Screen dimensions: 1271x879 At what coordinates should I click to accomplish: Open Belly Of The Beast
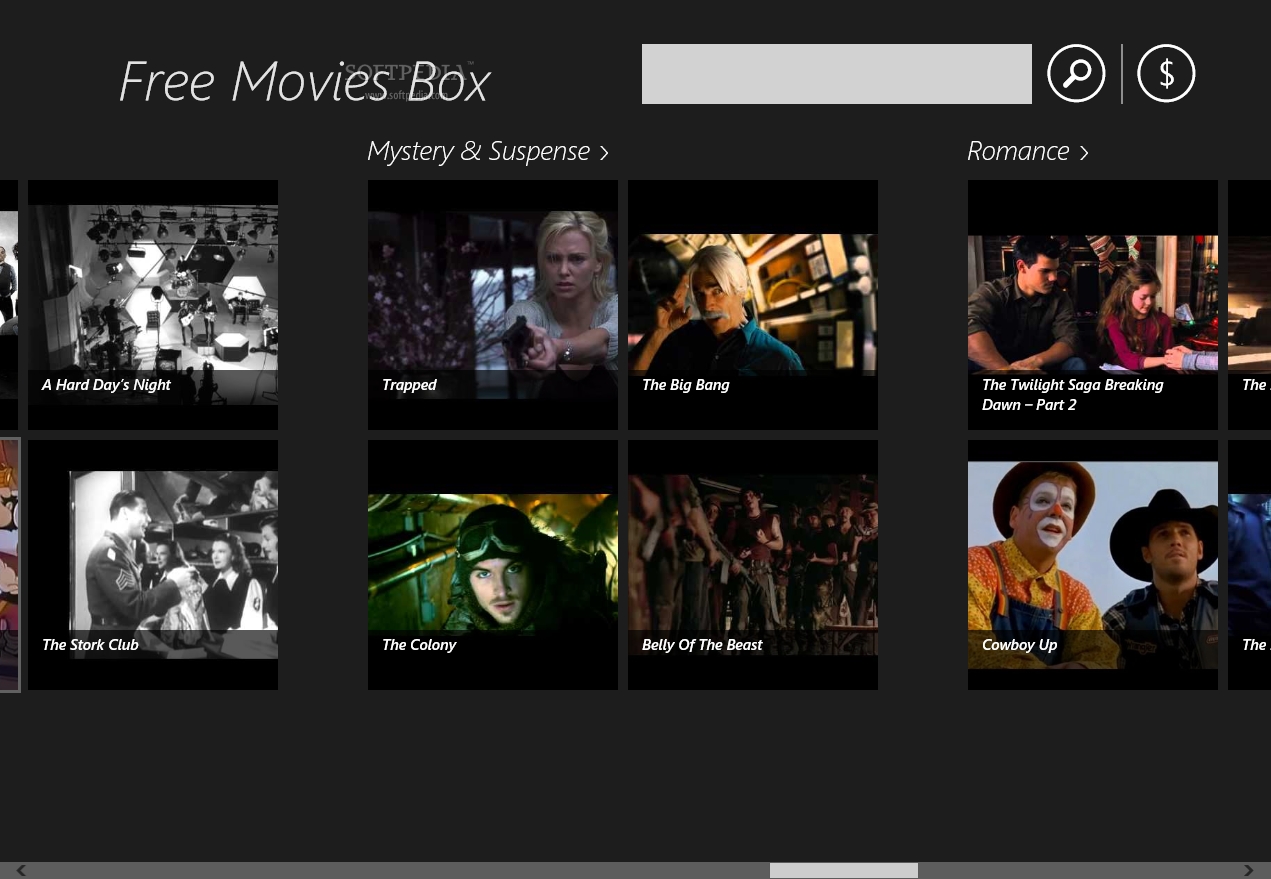[752, 564]
